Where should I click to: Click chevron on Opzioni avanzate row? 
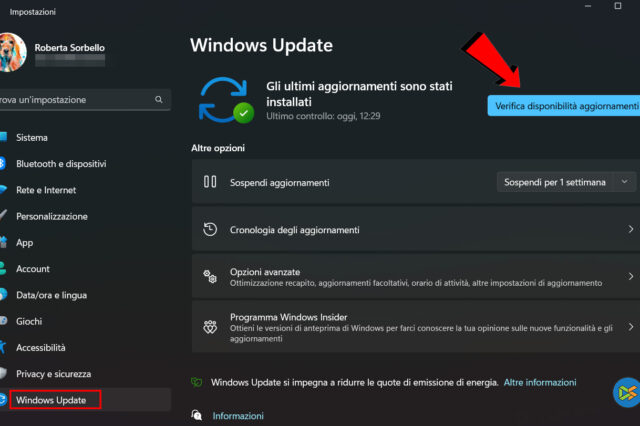631,276
